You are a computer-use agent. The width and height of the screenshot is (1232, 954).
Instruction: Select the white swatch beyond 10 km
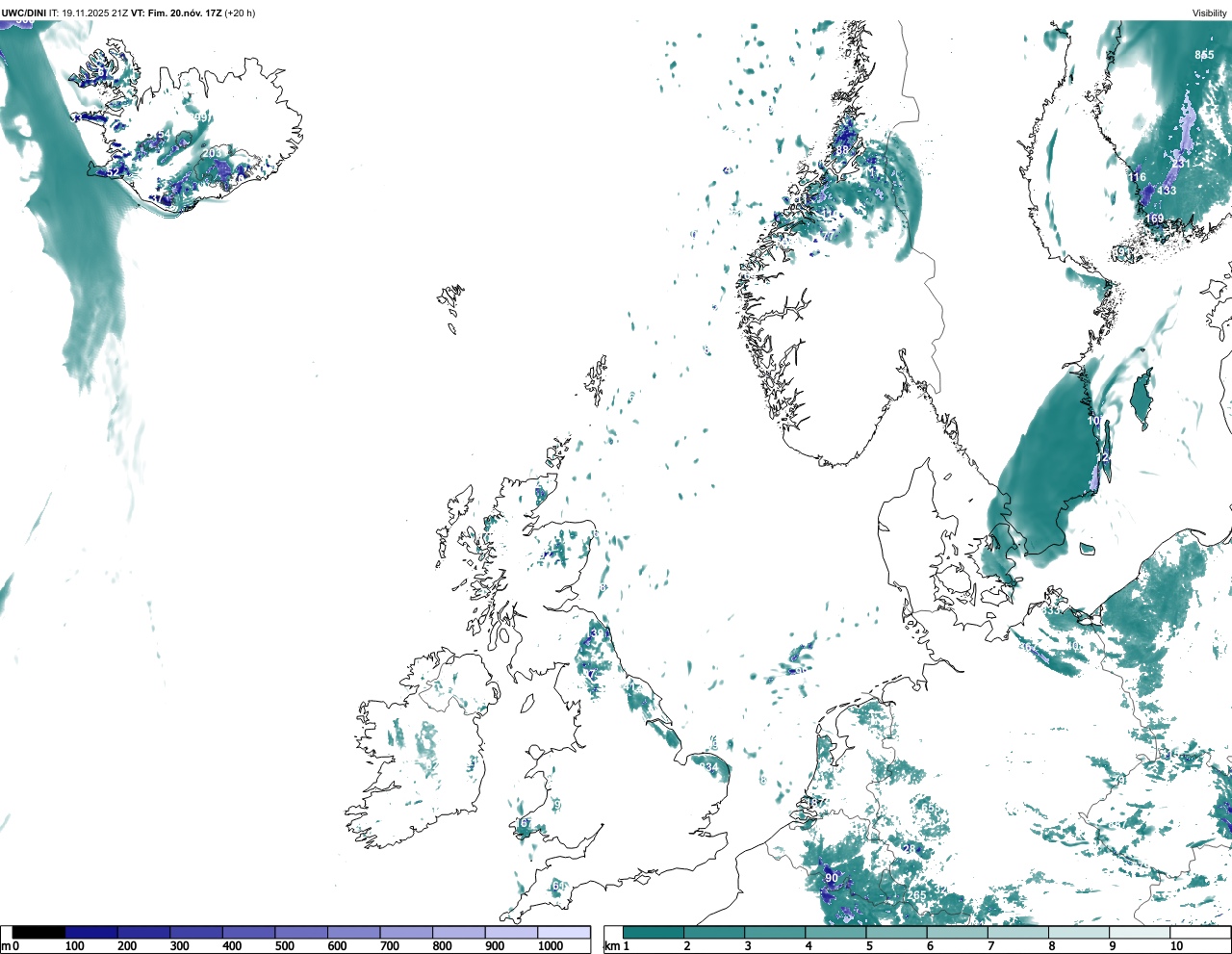pyautogui.click(x=1201, y=932)
